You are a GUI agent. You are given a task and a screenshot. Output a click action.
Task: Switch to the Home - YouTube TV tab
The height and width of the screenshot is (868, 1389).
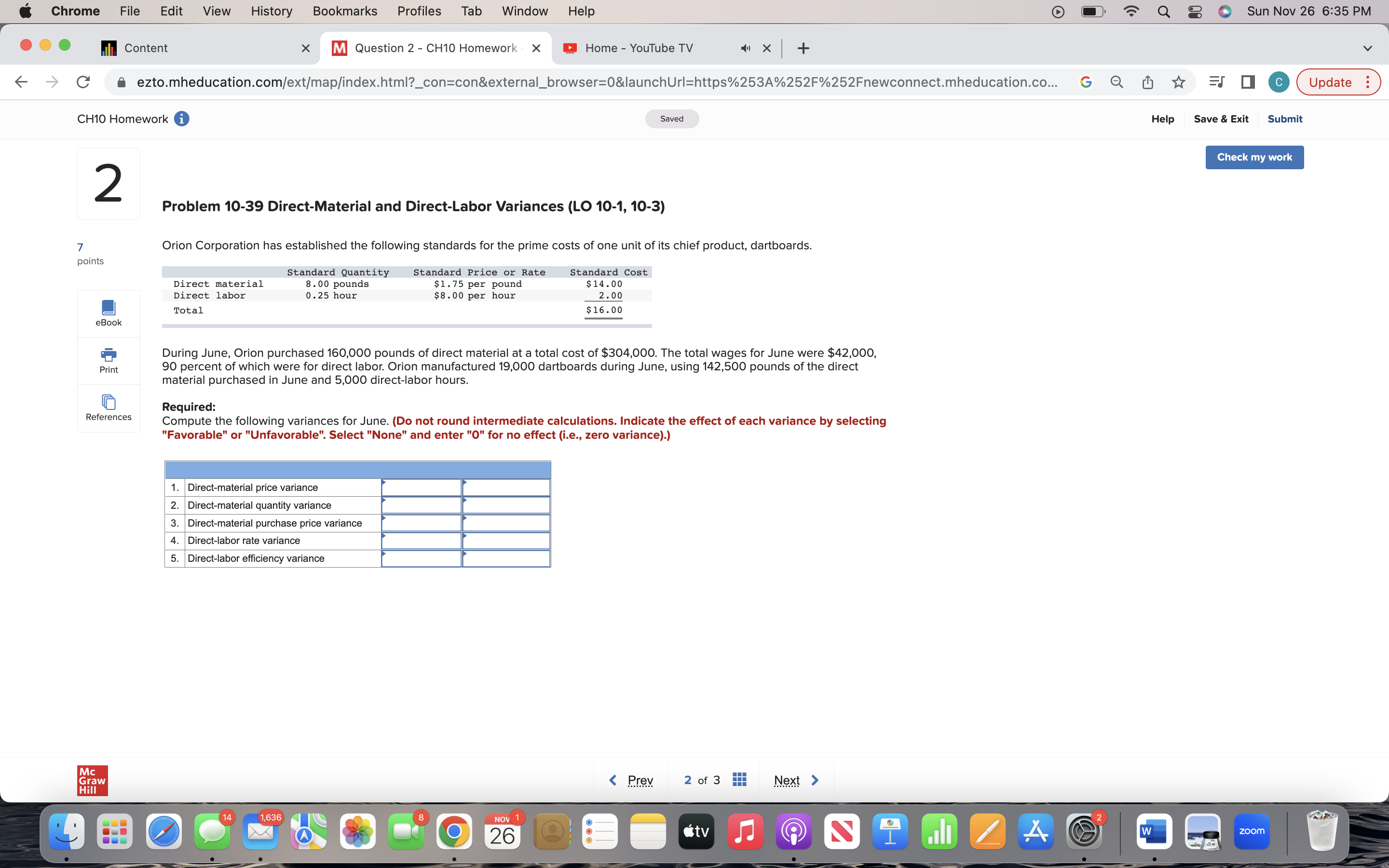639,48
